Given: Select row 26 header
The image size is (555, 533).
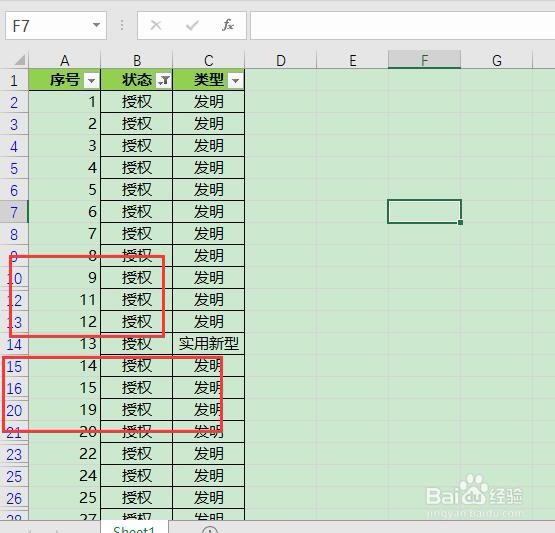Looking at the screenshot, I should click(x=14, y=498).
